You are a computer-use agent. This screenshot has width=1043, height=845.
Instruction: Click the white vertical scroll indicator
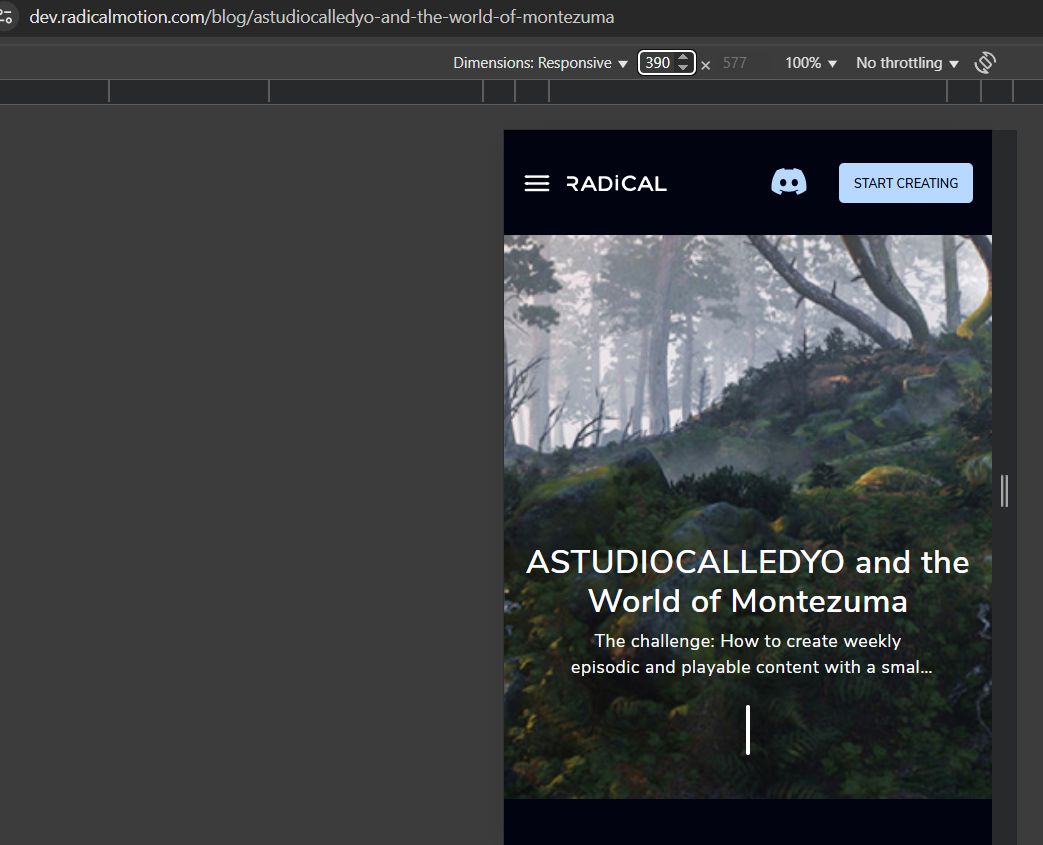pos(748,730)
